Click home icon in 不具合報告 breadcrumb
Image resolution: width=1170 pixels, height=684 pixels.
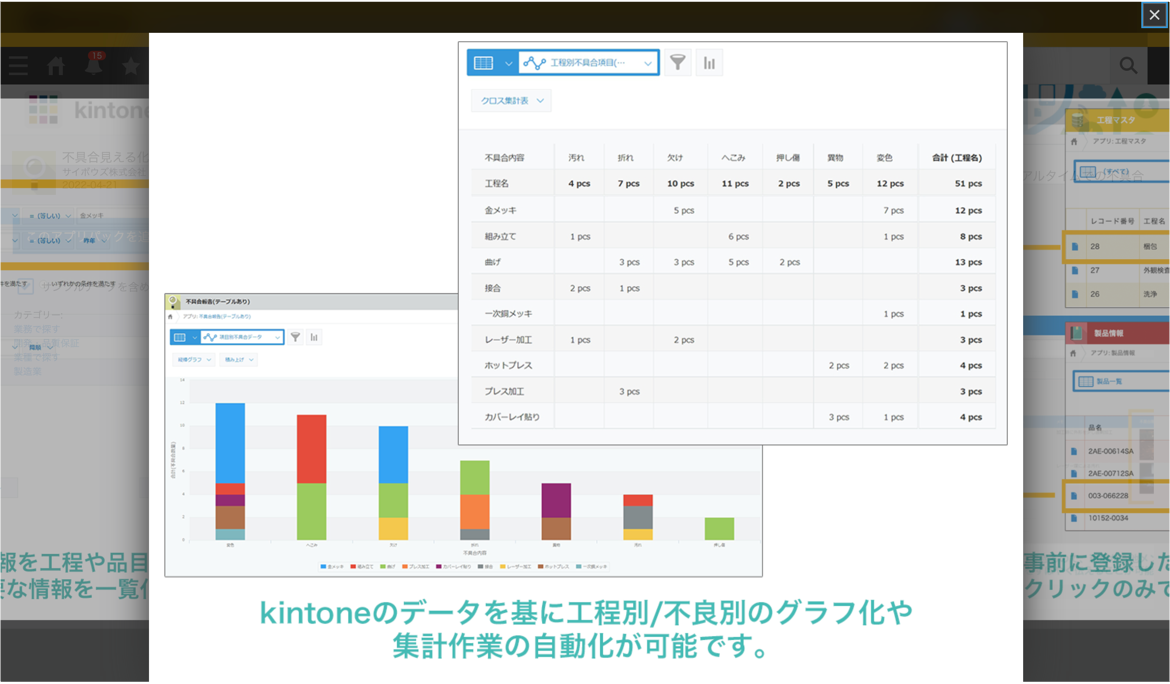point(171,316)
